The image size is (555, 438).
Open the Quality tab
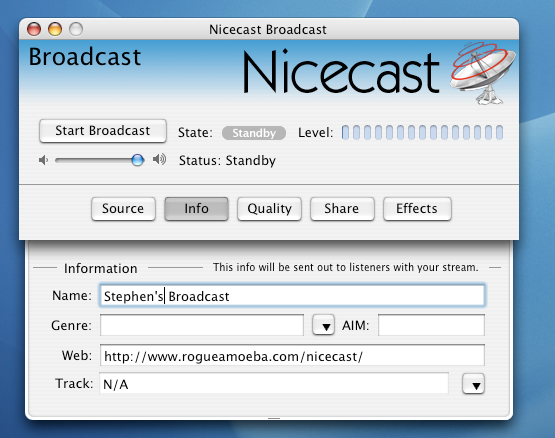tap(269, 209)
